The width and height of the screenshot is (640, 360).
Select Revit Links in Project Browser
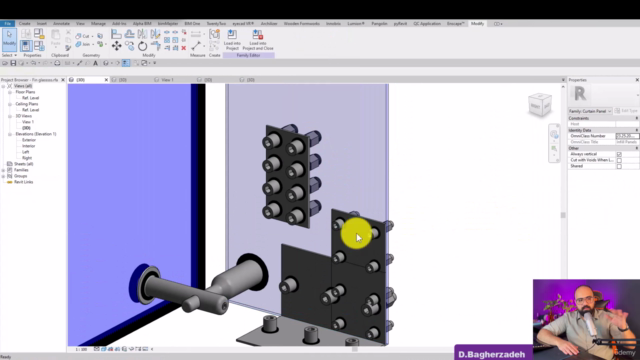pyautogui.click(x=23, y=182)
